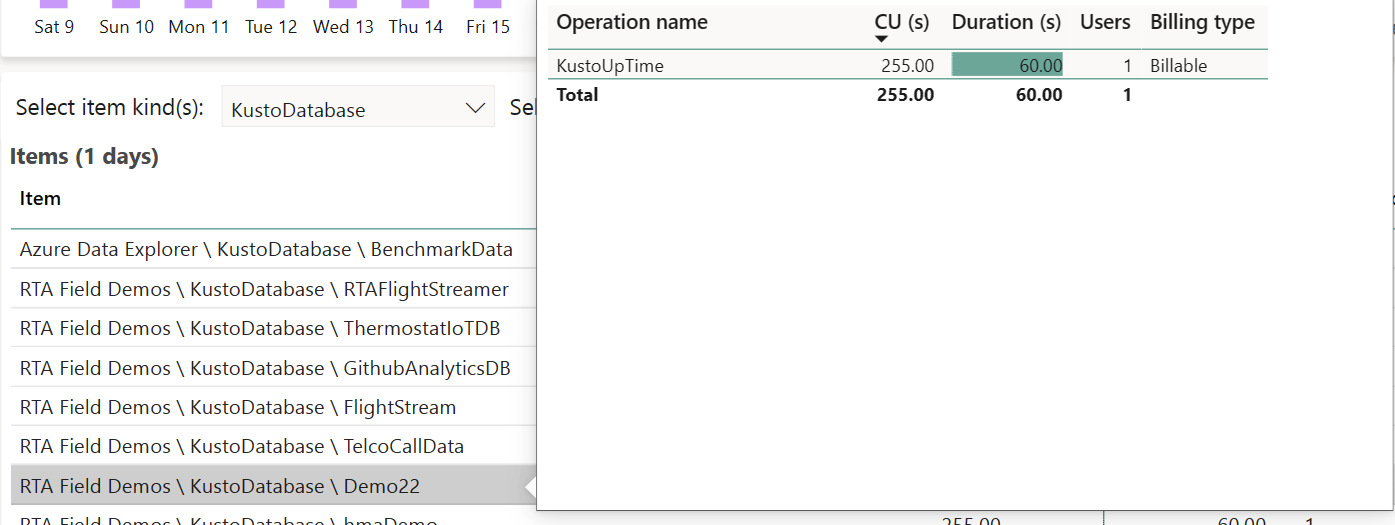
Task: Select the KustoUpTime operation row
Action: [908, 66]
